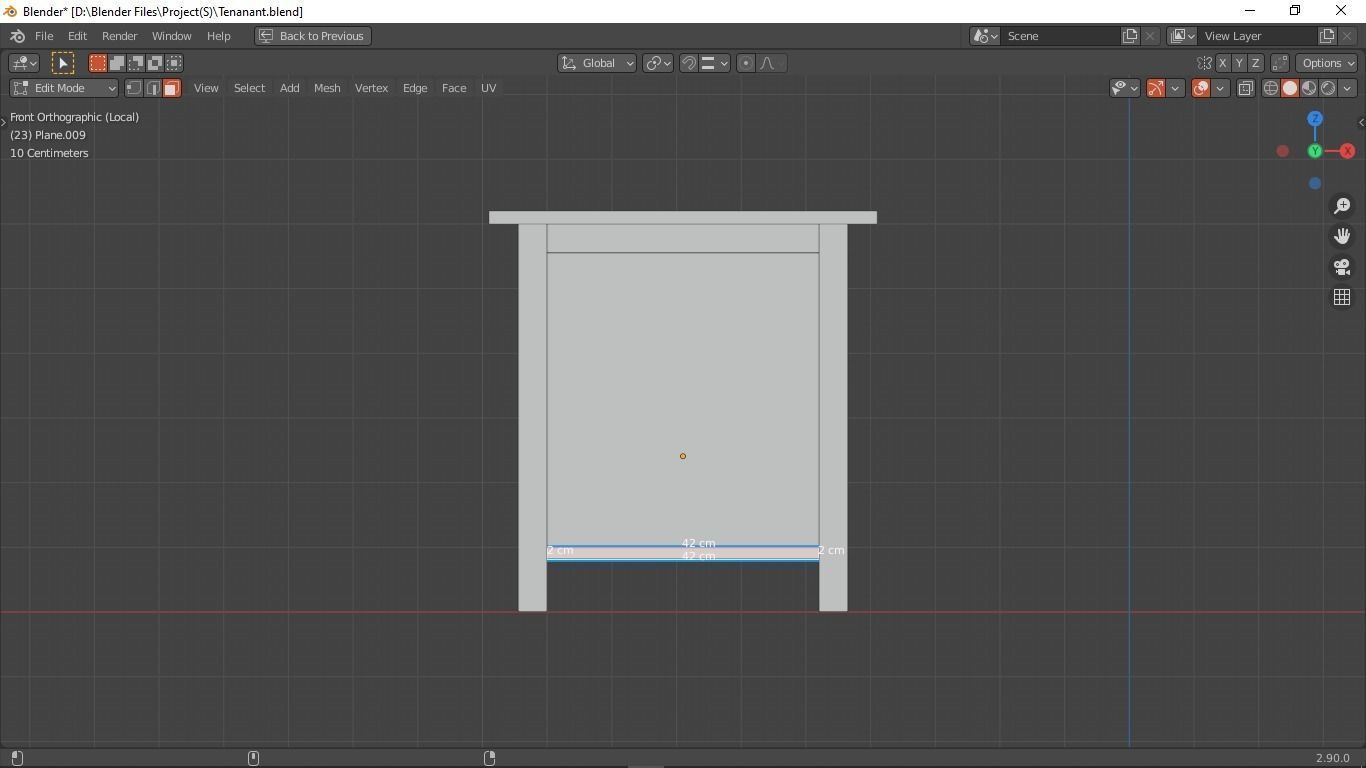Toggle auto merge vertices icon
The height and width of the screenshot is (768, 1366).
1280,63
